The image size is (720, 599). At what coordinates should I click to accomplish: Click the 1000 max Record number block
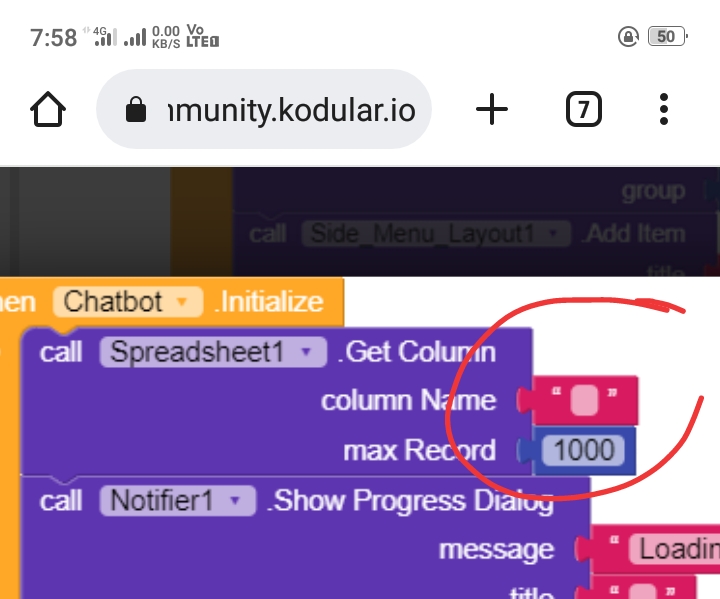583,450
